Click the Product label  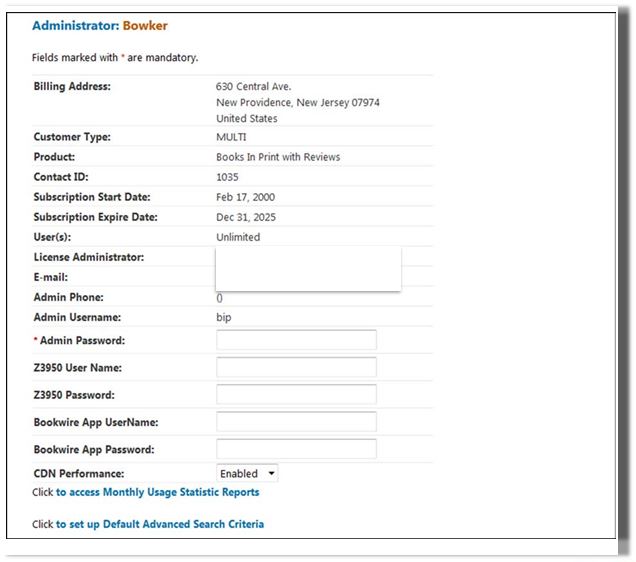click(54, 157)
